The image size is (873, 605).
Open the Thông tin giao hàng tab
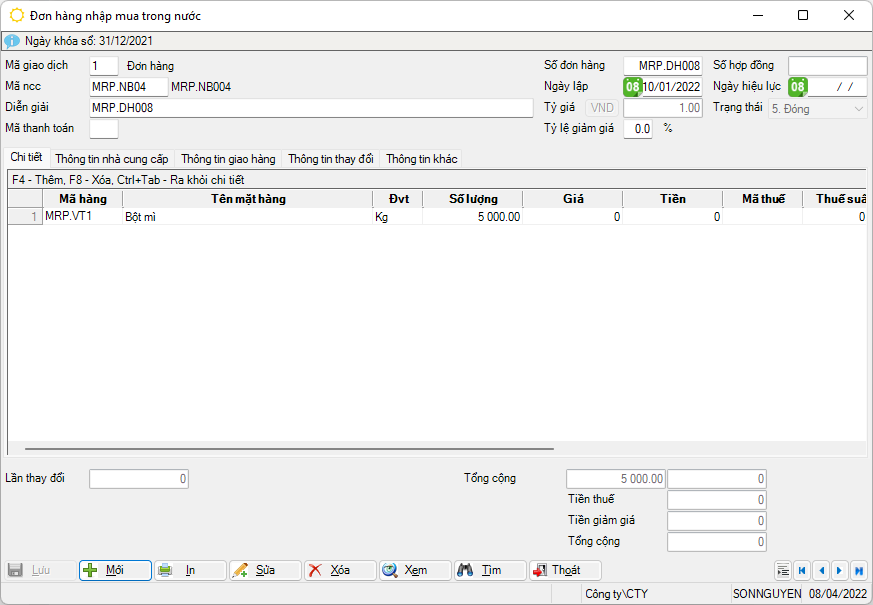(228, 159)
